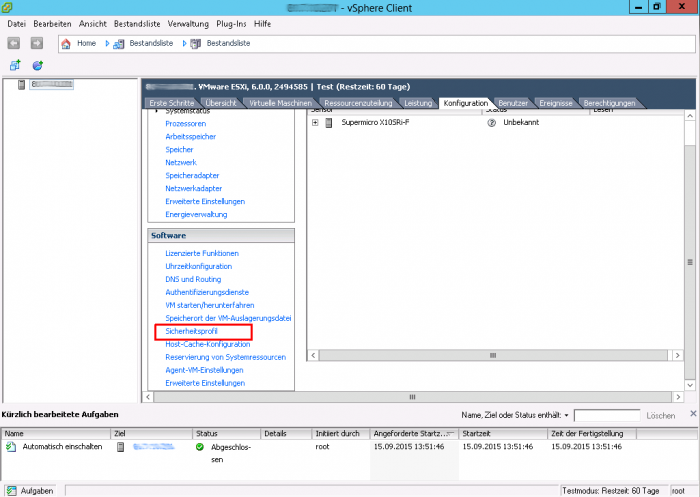Click the Aufgaben button in status bar
Image resolution: width=700 pixels, height=497 pixels.
point(30,491)
